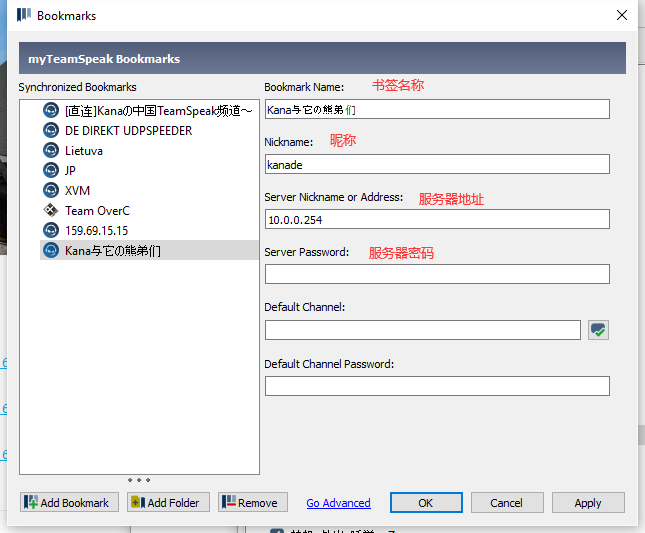Choose the JP bookmark entry

point(149,170)
